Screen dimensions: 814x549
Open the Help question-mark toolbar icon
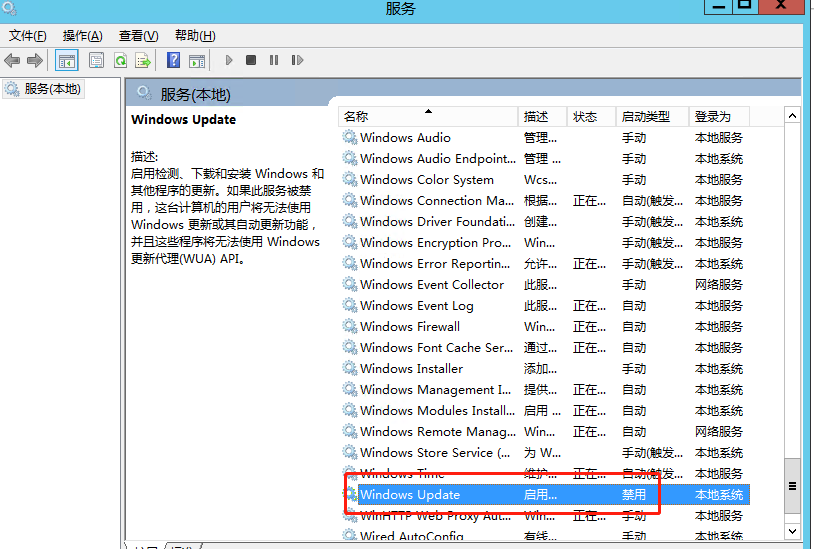click(x=173, y=61)
